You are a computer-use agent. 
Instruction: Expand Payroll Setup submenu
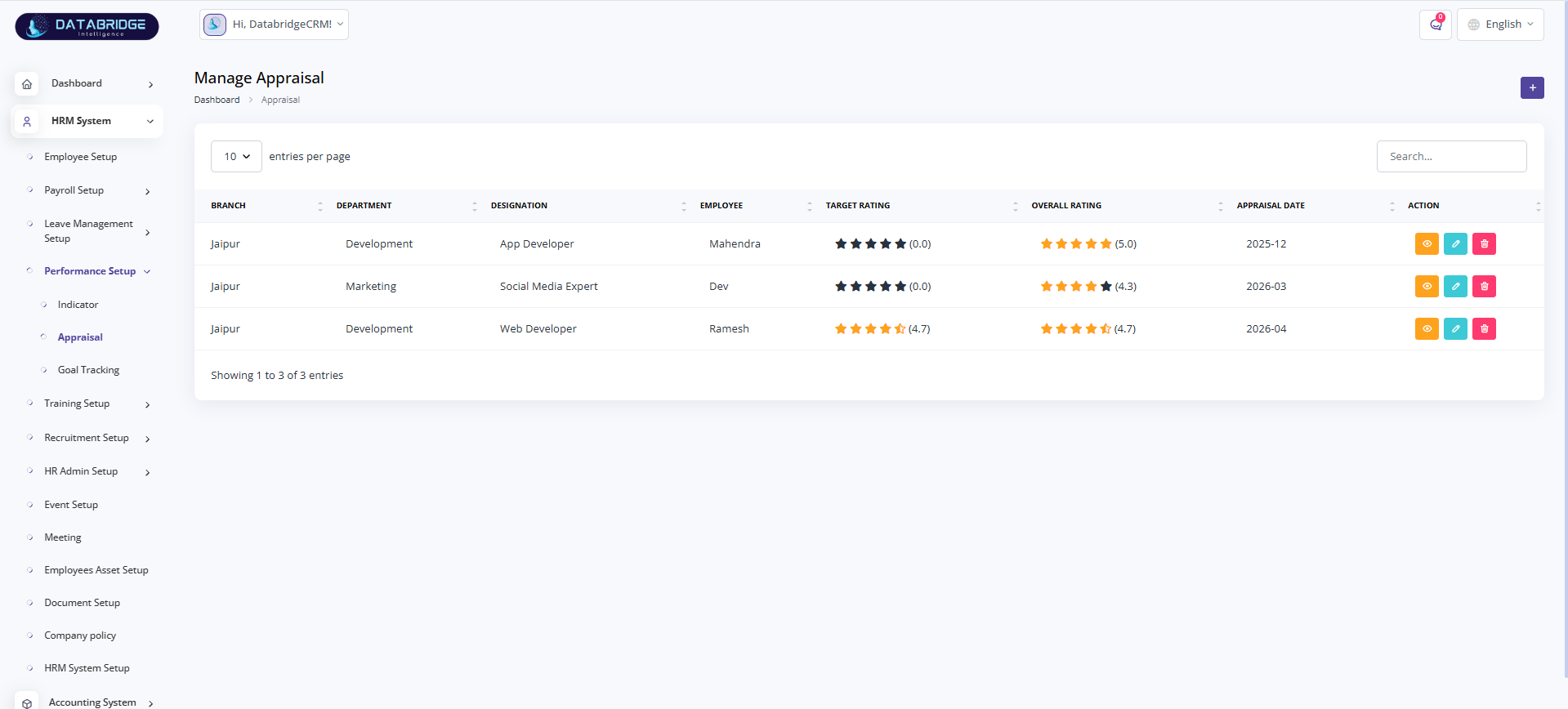pos(87,190)
